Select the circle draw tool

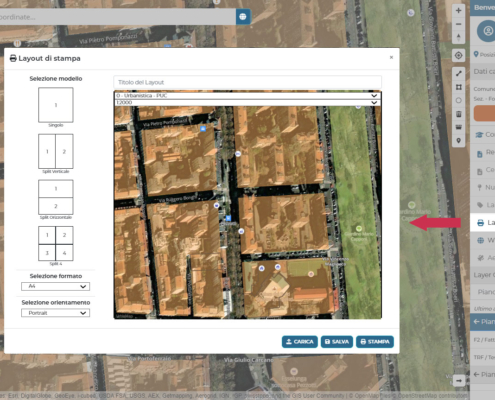[x=459, y=100]
